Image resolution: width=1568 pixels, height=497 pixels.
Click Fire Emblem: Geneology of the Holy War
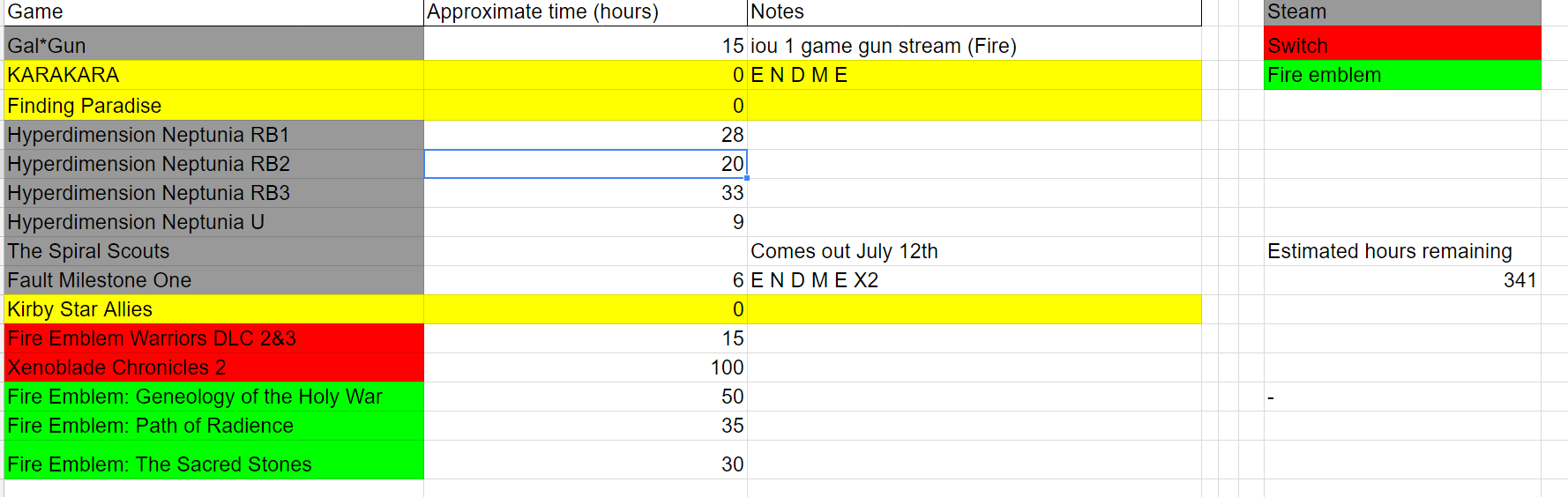tap(214, 397)
